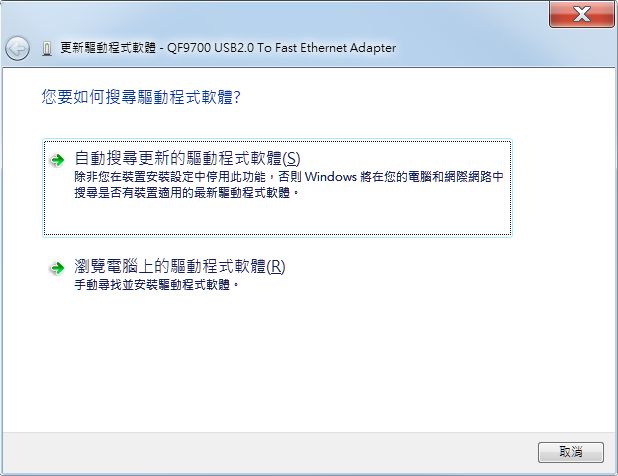618x476 pixels.
Task: Click the 手動尋找並安裝驅動程式軟體 description text
Action: (x=156, y=284)
